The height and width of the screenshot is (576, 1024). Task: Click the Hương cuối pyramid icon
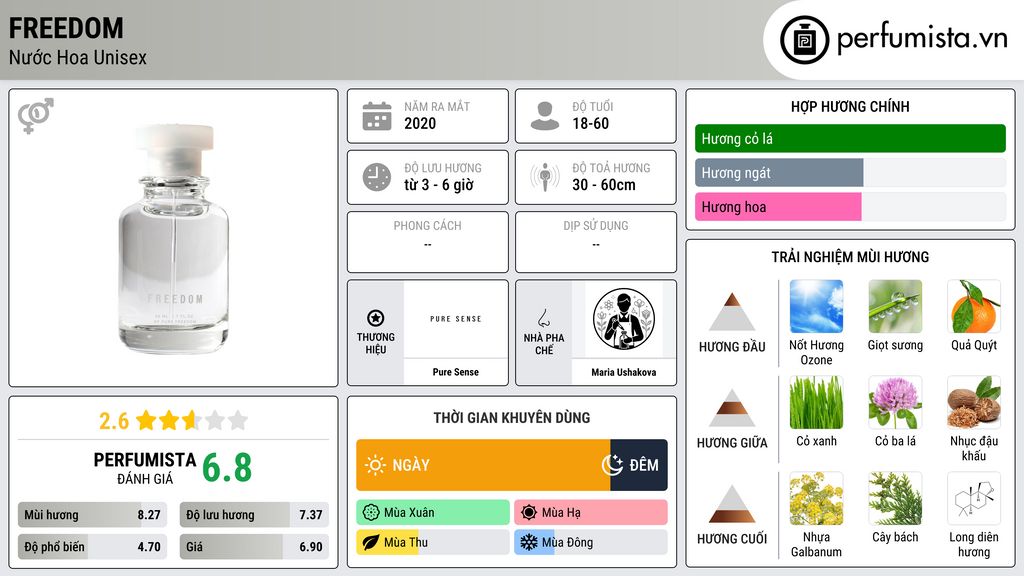point(732,504)
